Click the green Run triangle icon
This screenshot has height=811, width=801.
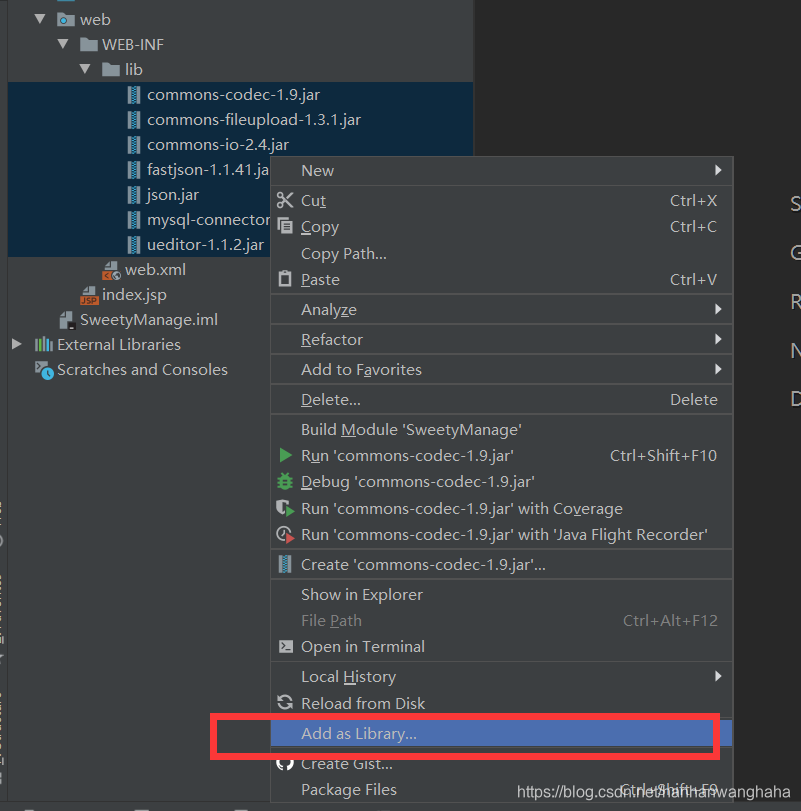pyautogui.click(x=285, y=455)
